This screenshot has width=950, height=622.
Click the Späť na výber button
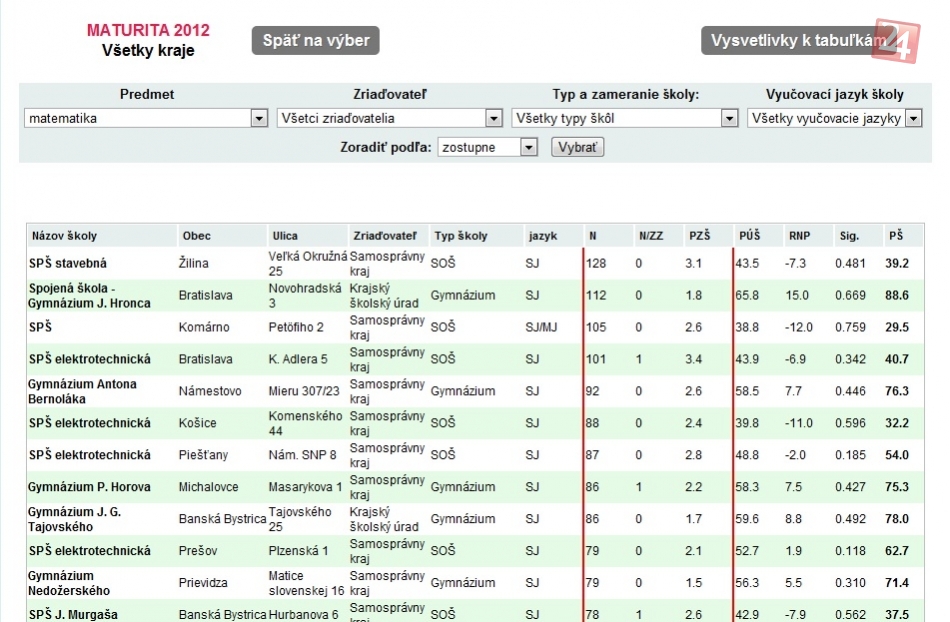[x=316, y=41]
